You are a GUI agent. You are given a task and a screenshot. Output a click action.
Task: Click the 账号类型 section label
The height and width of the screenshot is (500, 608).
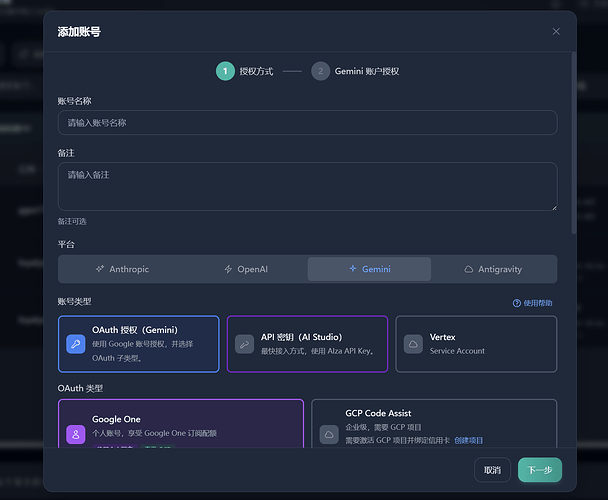click(x=74, y=301)
